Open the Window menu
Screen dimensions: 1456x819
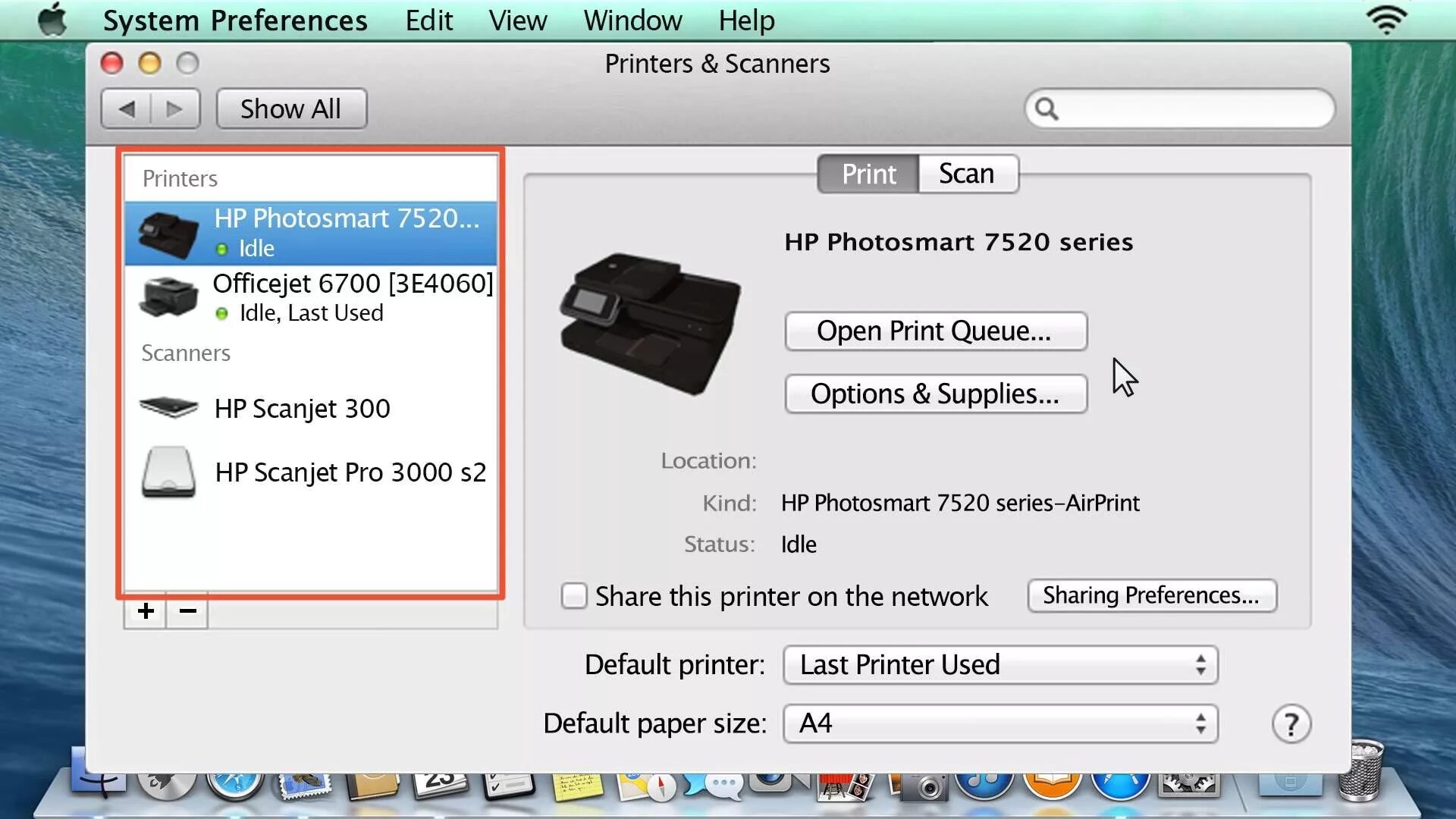click(x=632, y=20)
